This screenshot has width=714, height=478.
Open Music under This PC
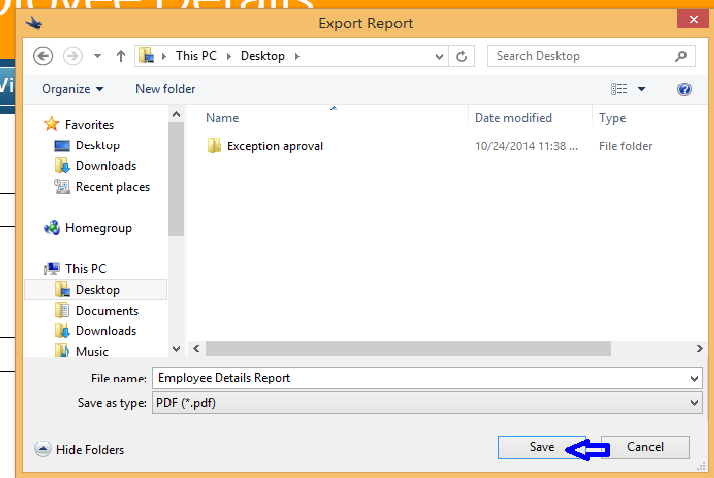pos(92,351)
